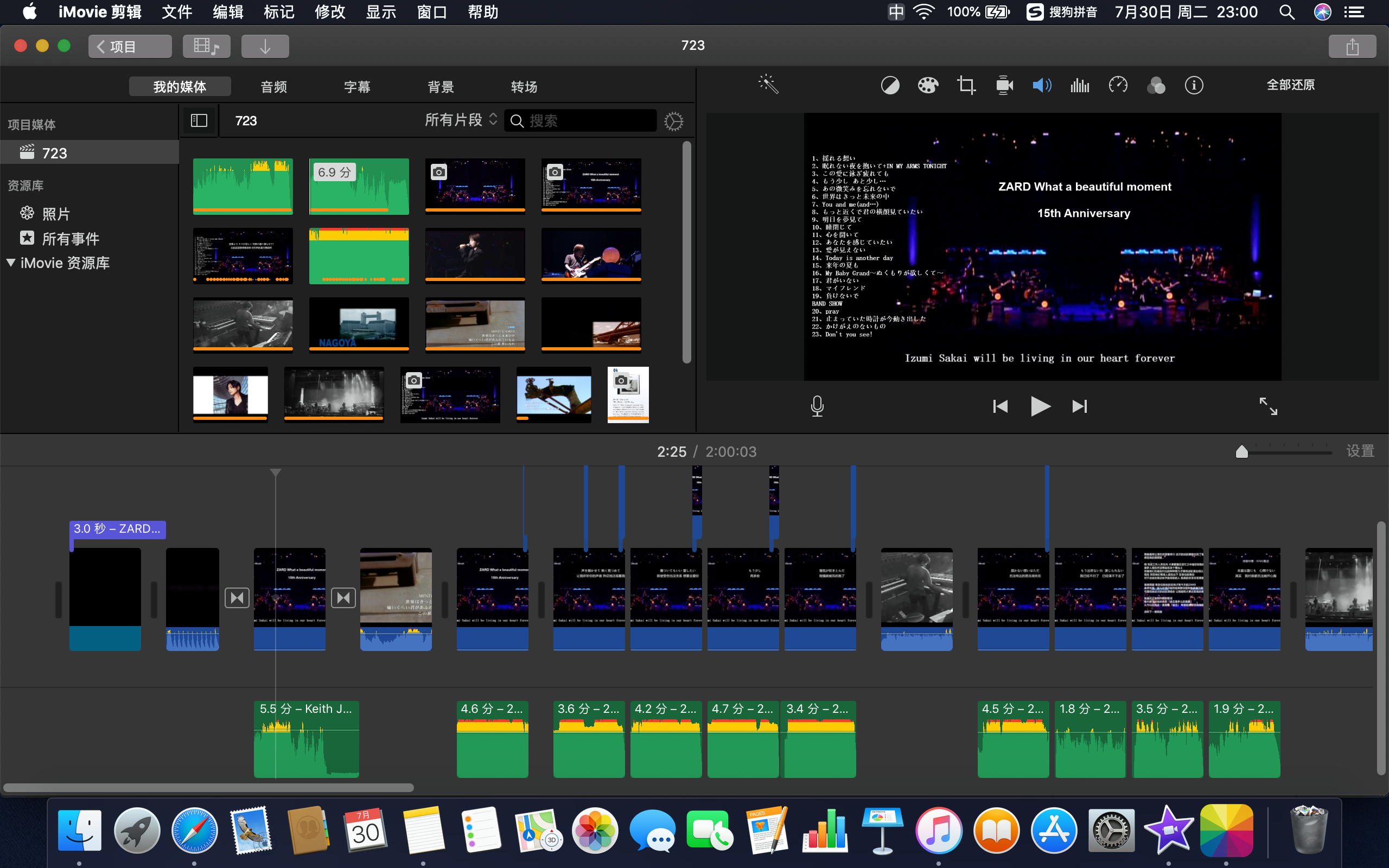The image size is (1389, 868).
Task: Select the 6.9 分 audio clip thumbnail
Action: click(x=359, y=187)
